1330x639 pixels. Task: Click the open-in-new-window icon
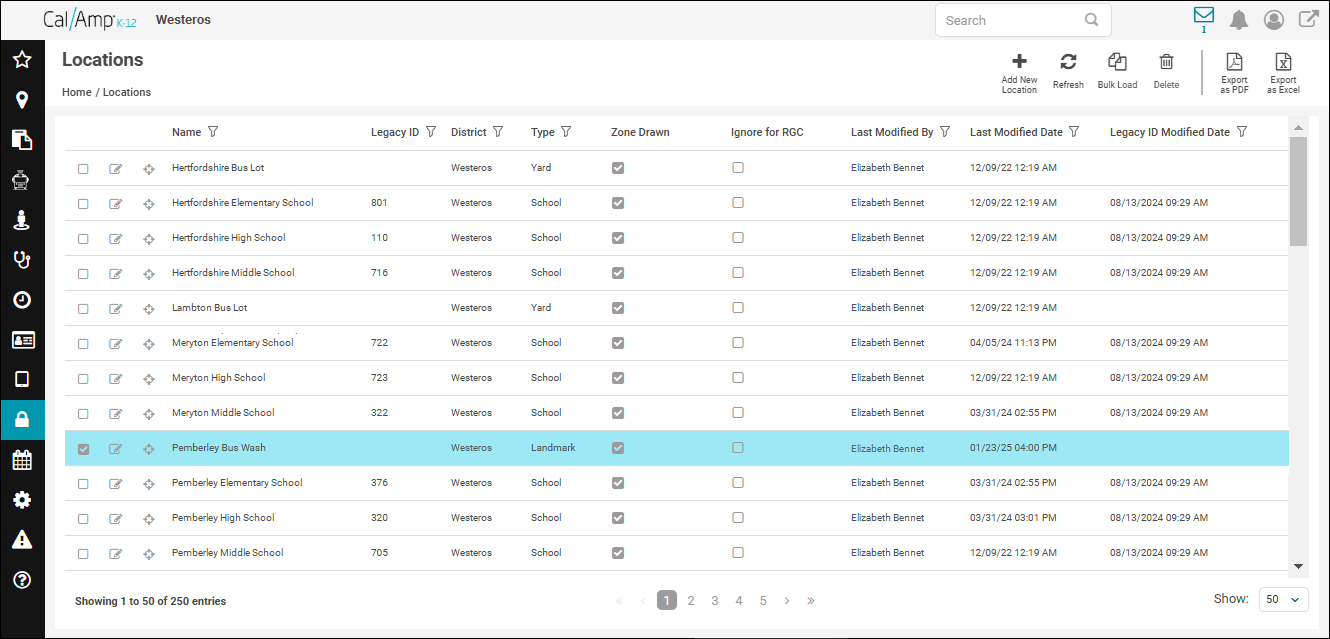1308,19
